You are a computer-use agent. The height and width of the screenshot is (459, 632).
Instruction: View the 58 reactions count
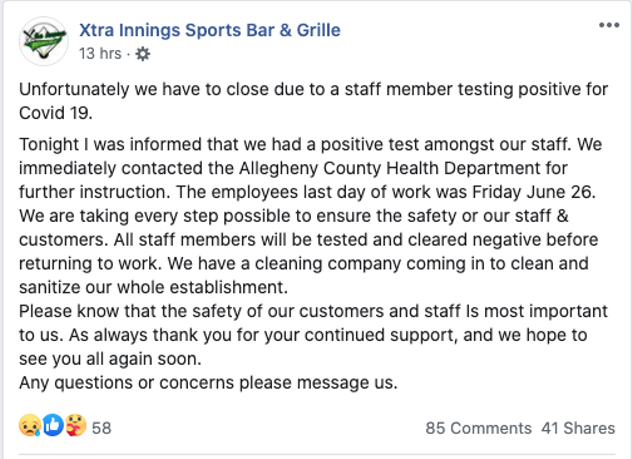[x=101, y=428]
